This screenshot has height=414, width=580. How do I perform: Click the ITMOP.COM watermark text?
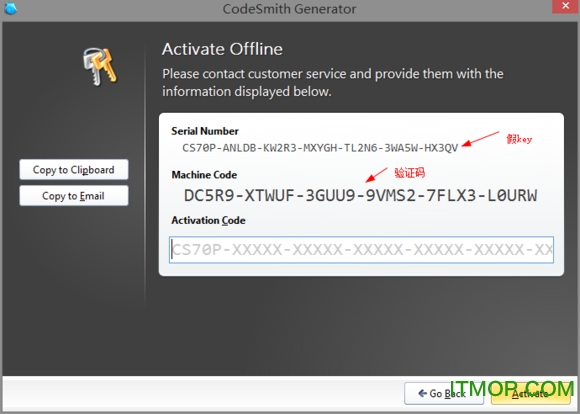[512, 389]
